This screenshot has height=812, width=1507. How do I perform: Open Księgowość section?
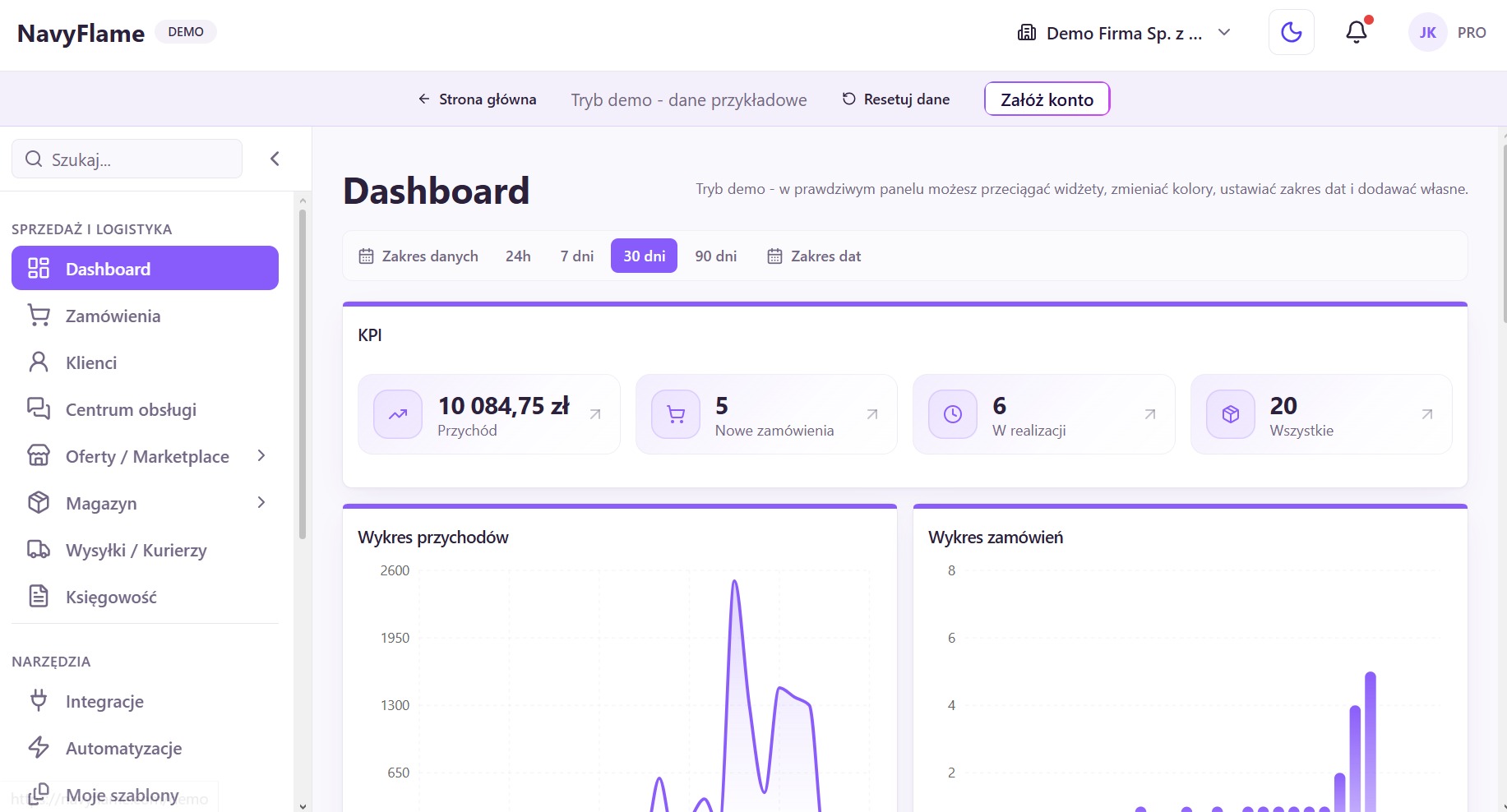click(x=145, y=597)
